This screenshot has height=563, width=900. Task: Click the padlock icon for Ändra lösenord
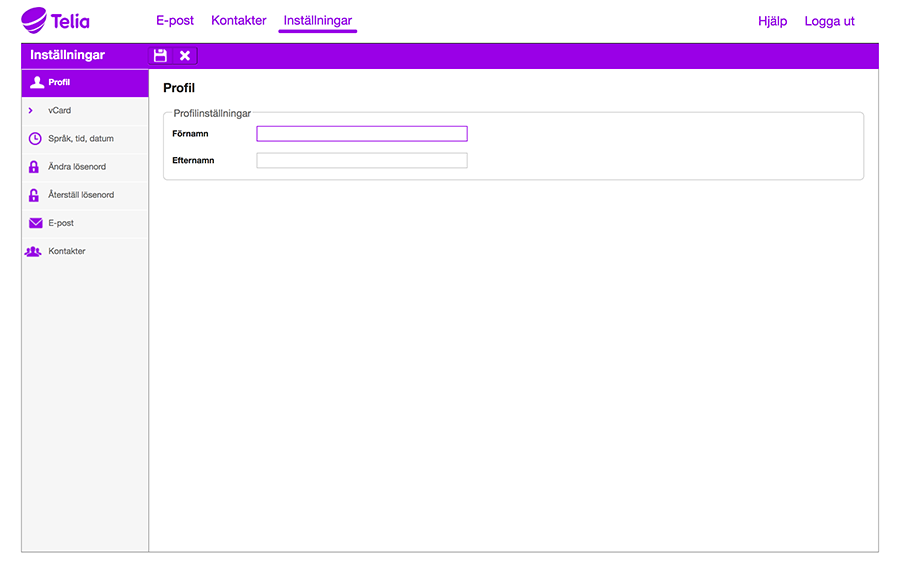click(x=34, y=167)
